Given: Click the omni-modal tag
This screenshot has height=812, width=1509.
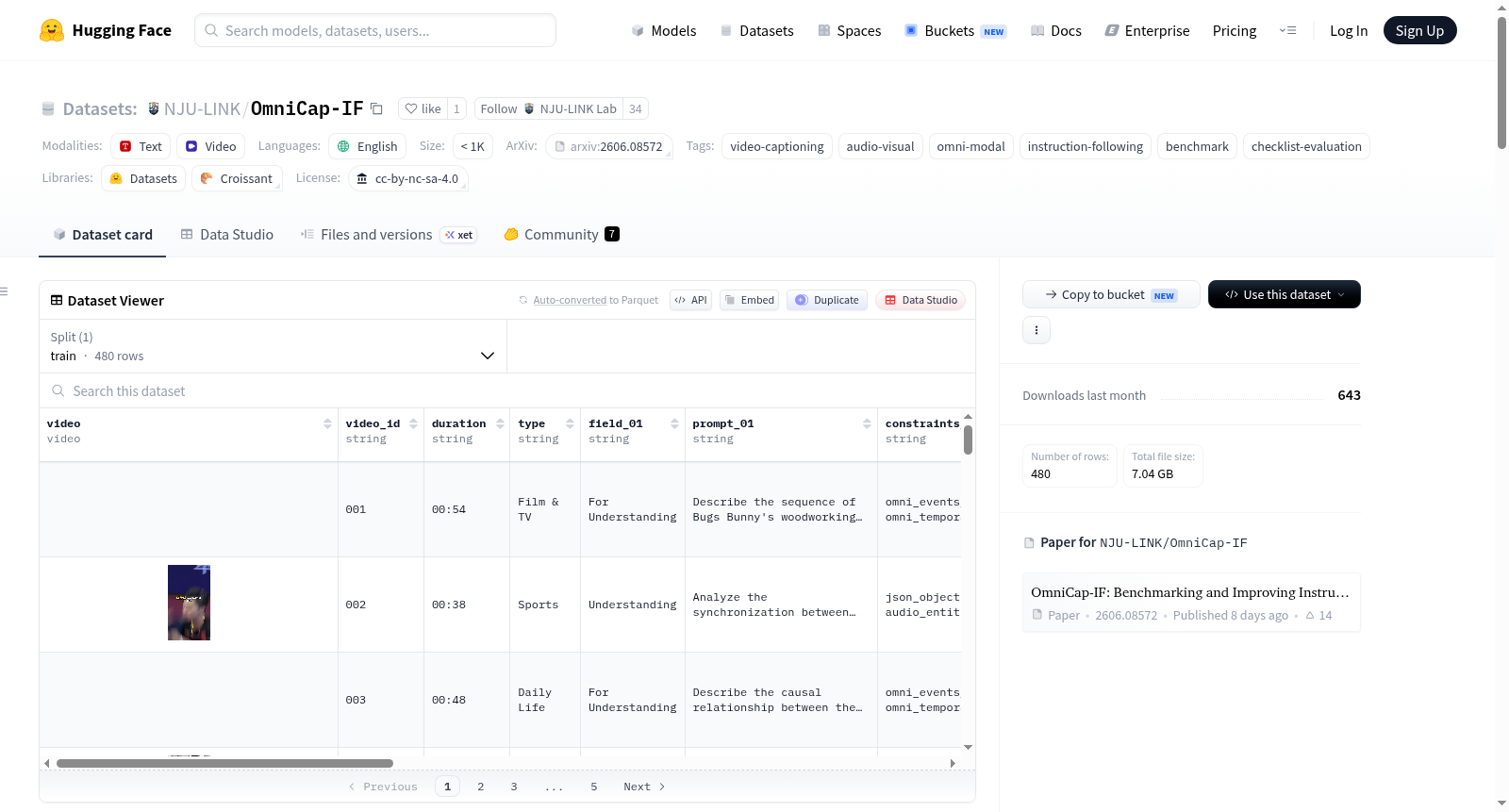Looking at the screenshot, I should (x=970, y=146).
